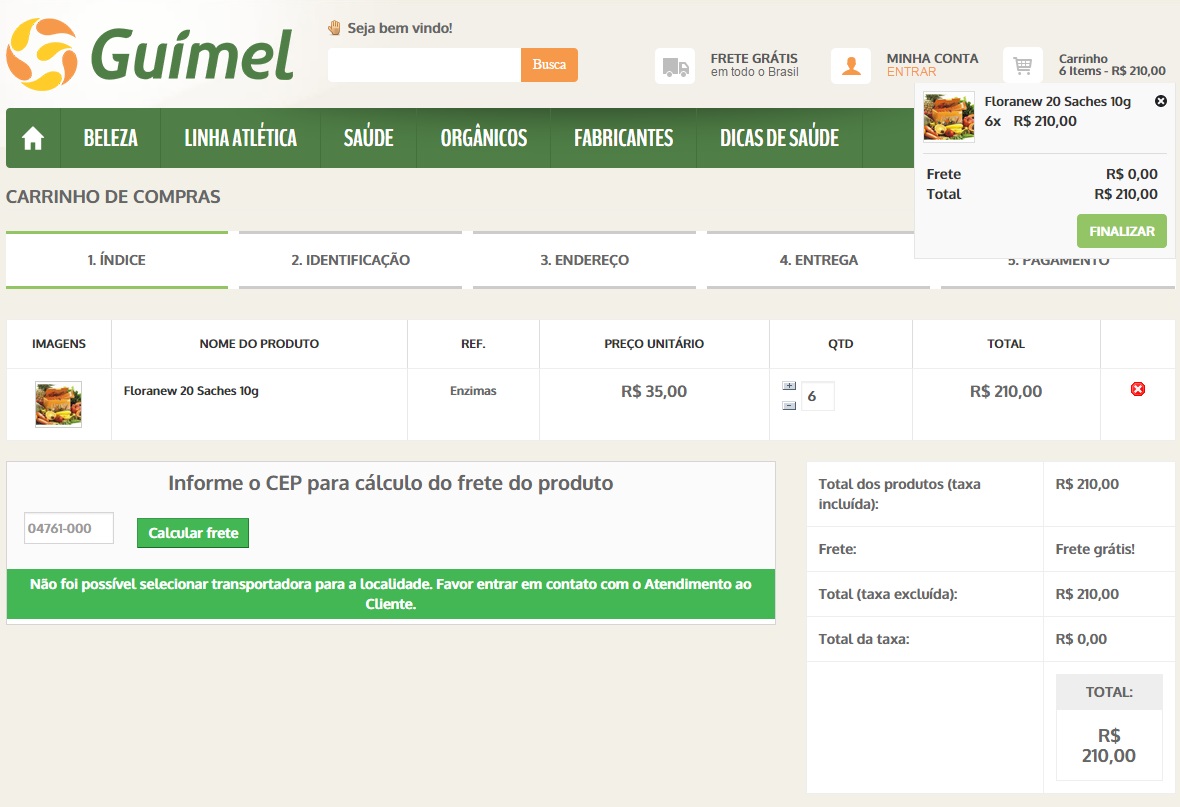The width and height of the screenshot is (1180, 807).
Task: Open the home icon in navigation bar
Action: [33, 139]
